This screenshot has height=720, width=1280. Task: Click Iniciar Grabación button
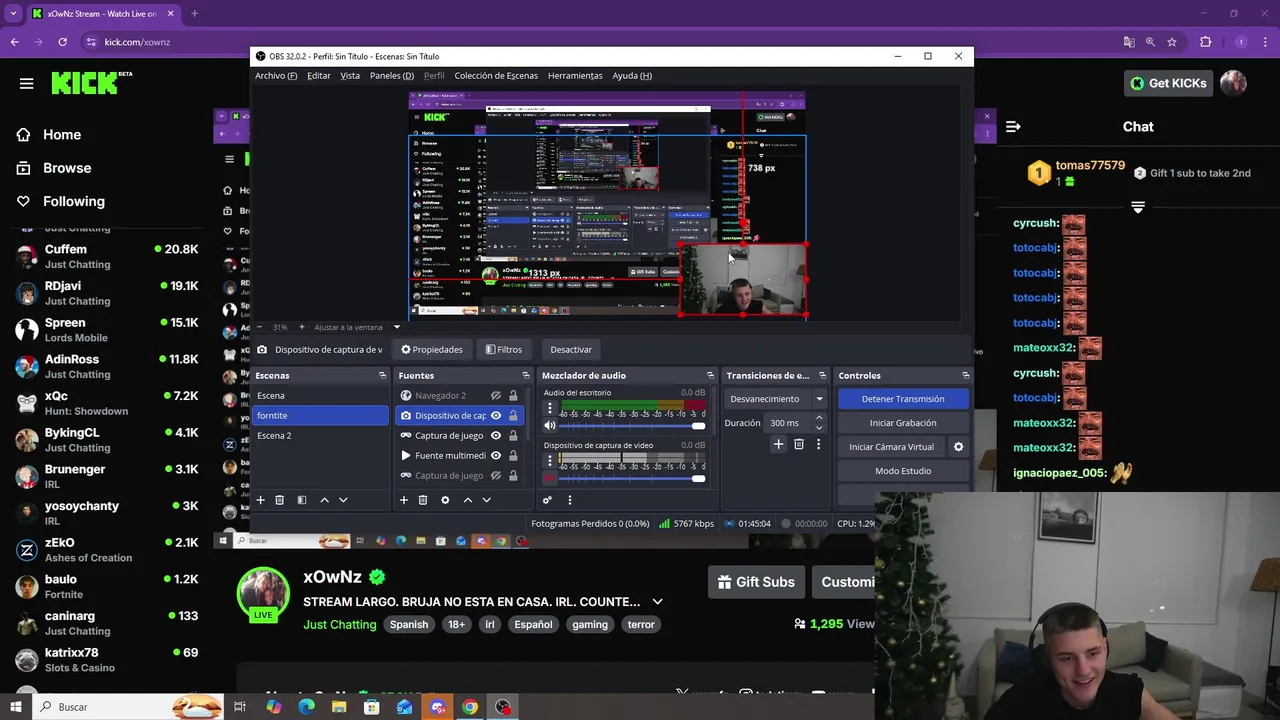(903, 423)
